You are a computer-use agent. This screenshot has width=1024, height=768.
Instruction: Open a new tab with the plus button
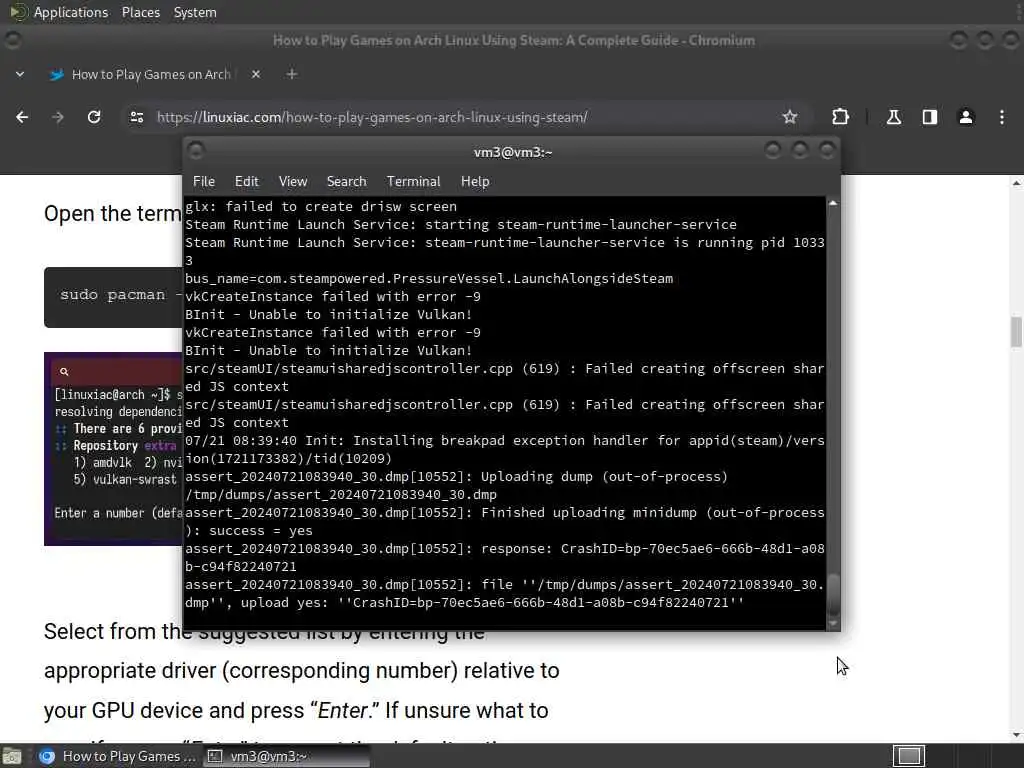tap(292, 74)
